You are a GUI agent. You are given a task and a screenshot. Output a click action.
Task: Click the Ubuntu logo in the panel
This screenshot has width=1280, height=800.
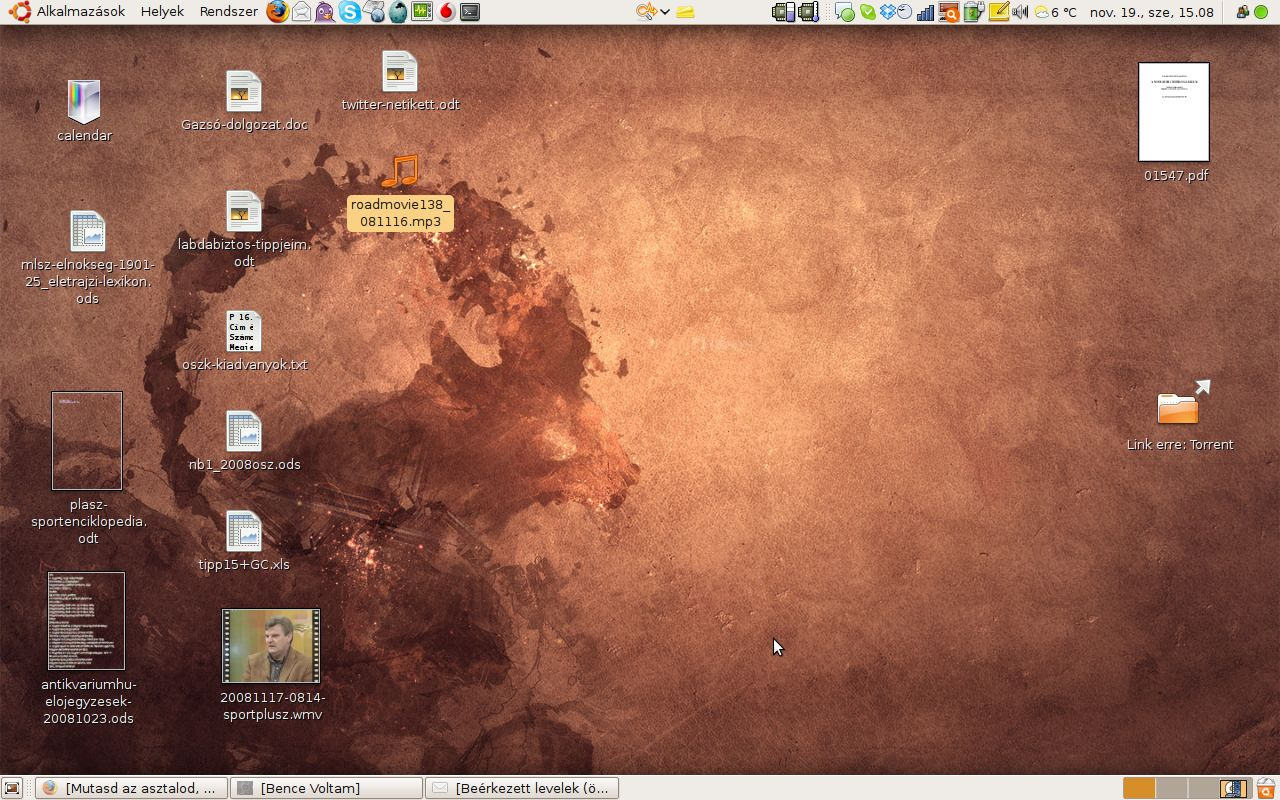[x=18, y=12]
